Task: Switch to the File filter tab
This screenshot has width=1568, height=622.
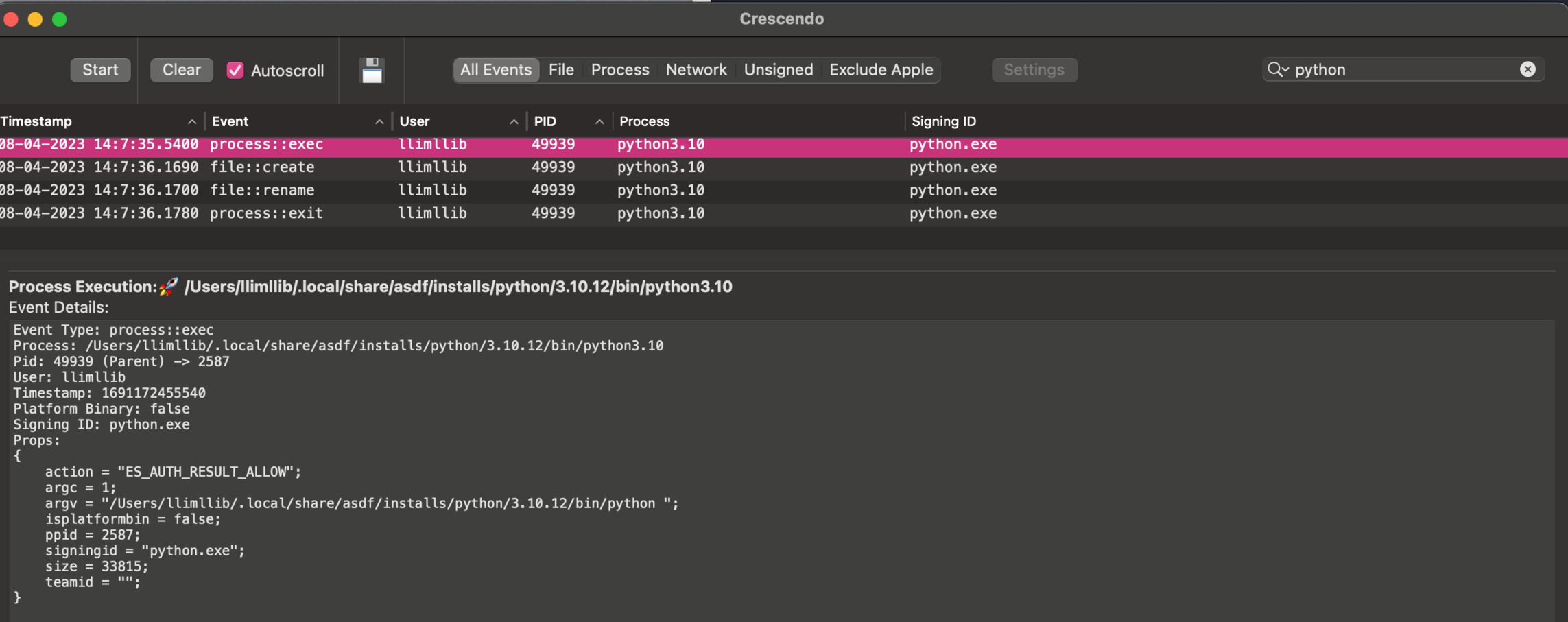Action: point(560,70)
